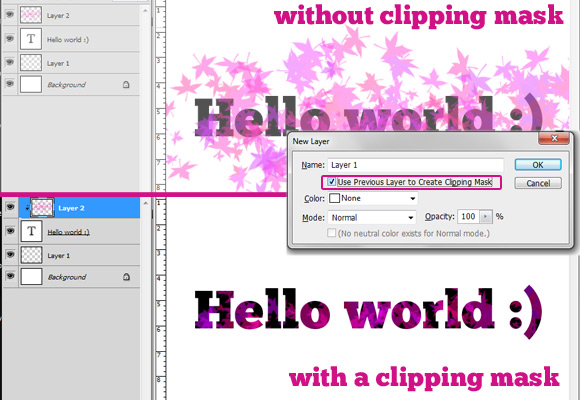Viewport: 580px width, 400px height.
Task: Click the Opacity value field showing 100
Action: (x=469, y=216)
